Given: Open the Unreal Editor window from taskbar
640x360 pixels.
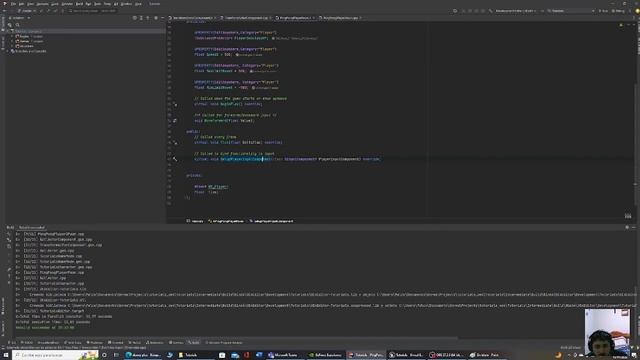Looking at the screenshot, I should coord(406,355).
